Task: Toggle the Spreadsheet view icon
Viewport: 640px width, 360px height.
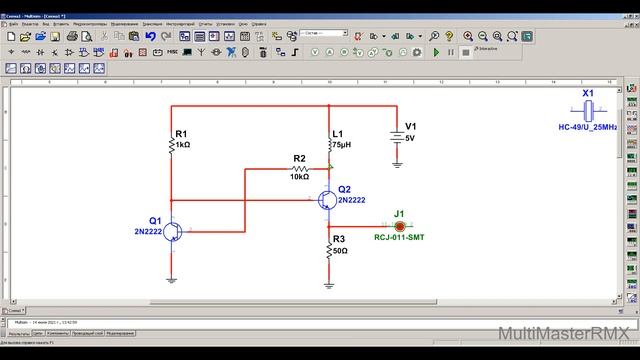Action: coord(199,36)
